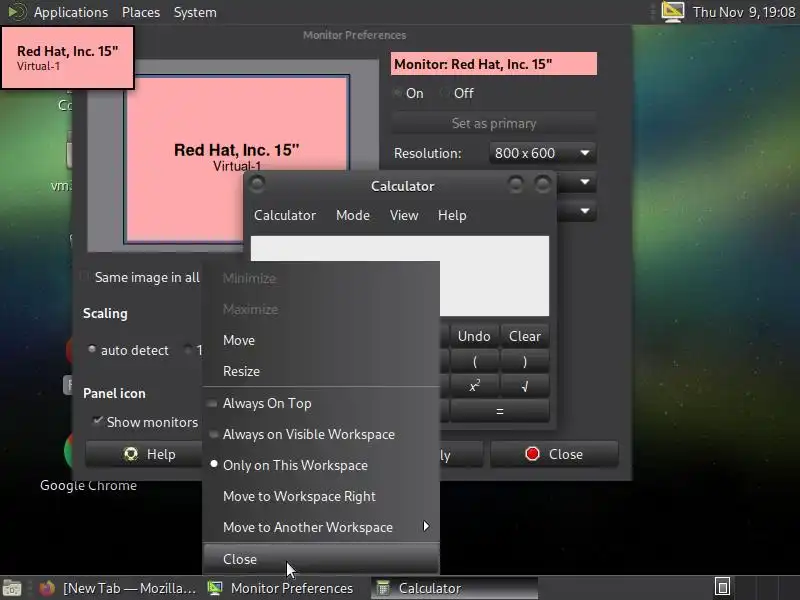Enable Always on Visible Workspace

(x=321, y=435)
